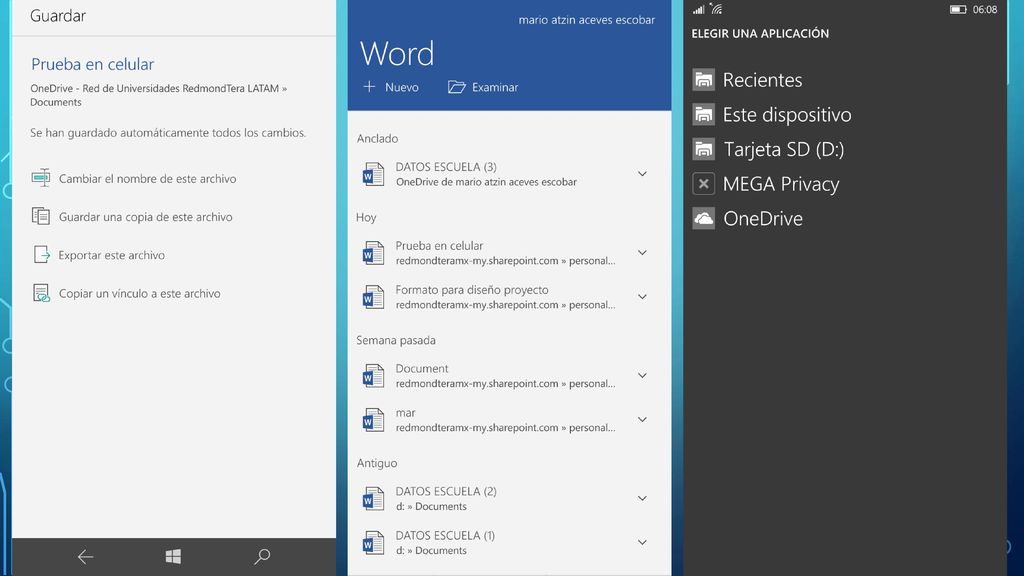This screenshot has height=576, width=1024.
Task: Tap the Guardar page header
Action: pyautogui.click(x=57, y=16)
